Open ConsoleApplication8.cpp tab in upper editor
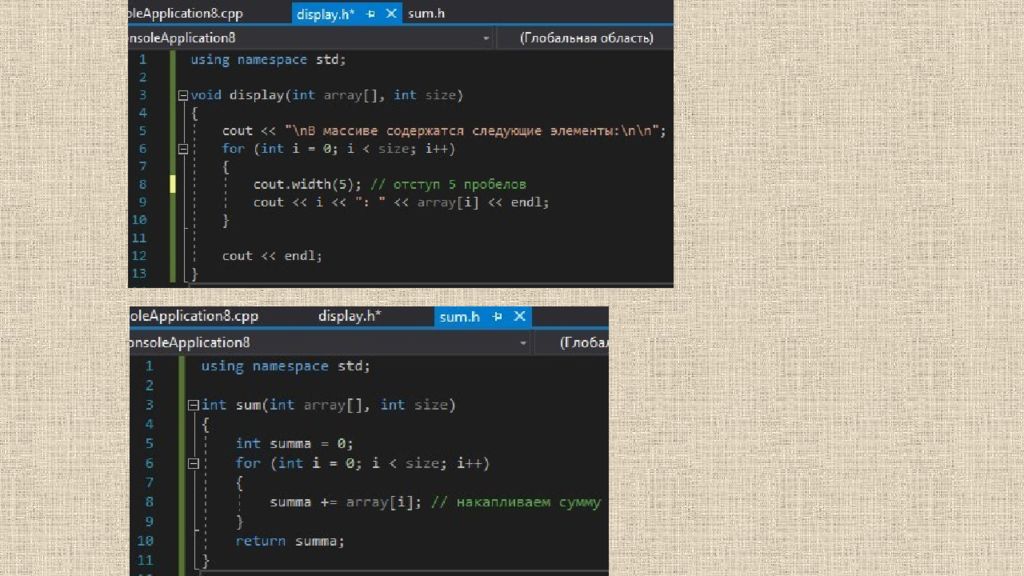The image size is (1024, 576). 186,14
